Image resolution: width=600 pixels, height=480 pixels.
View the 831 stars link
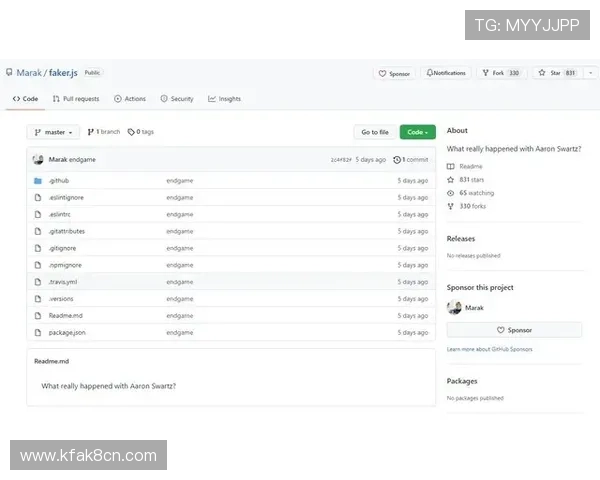coord(471,180)
